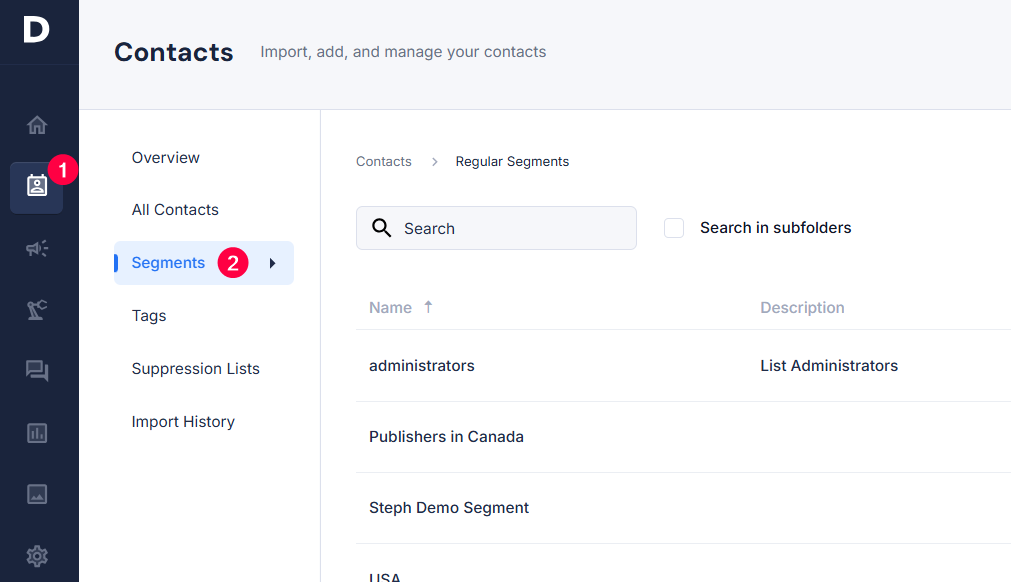Open the Campaigns megaphone icon

point(37,248)
